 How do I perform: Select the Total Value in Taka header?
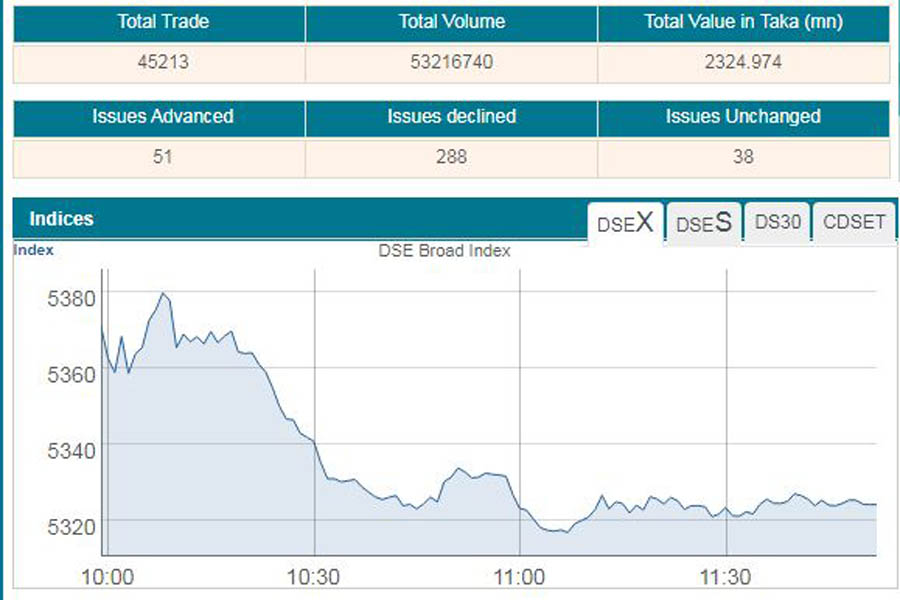(x=743, y=22)
